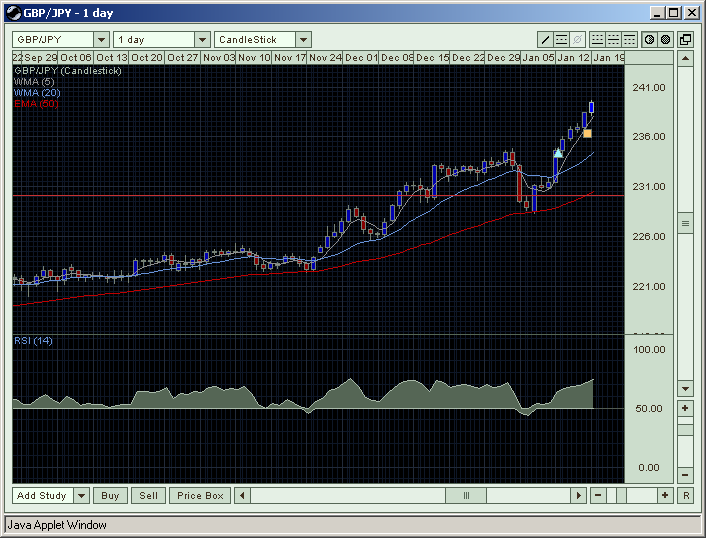706x538 pixels.
Task: Click the Sell button
Action: point(149,495)
